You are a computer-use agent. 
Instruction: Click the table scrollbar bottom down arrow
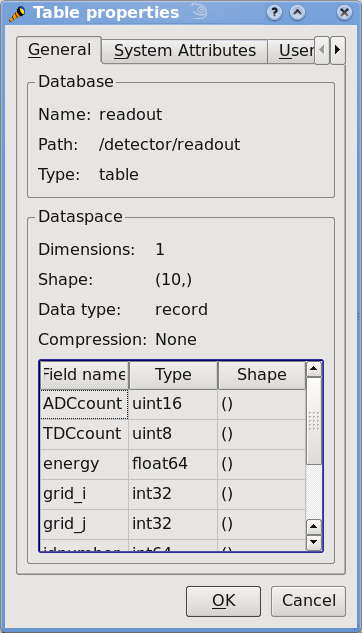point(314,542)
